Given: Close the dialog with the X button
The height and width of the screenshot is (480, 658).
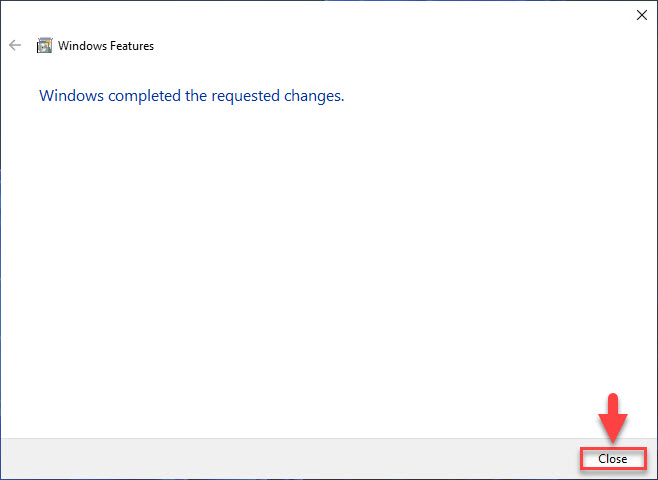Looking at the screenshot, I should click(640, 15).
